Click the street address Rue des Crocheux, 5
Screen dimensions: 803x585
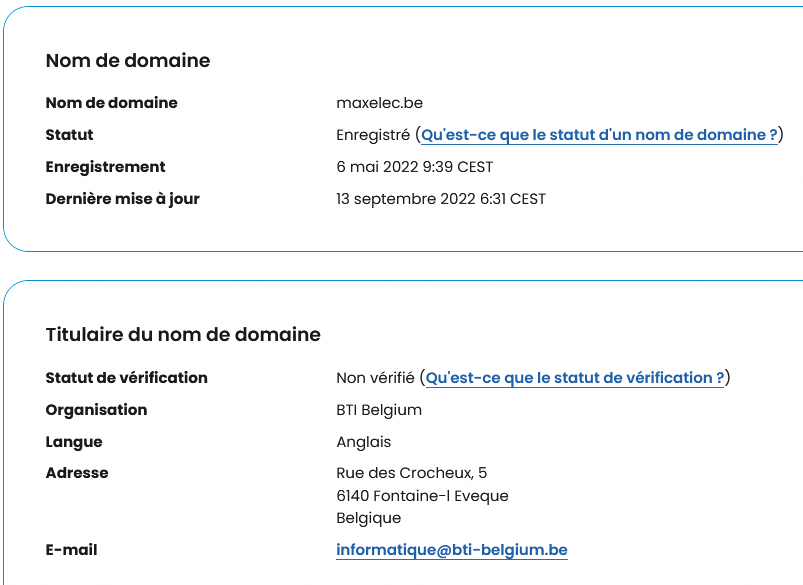point(412,473)
